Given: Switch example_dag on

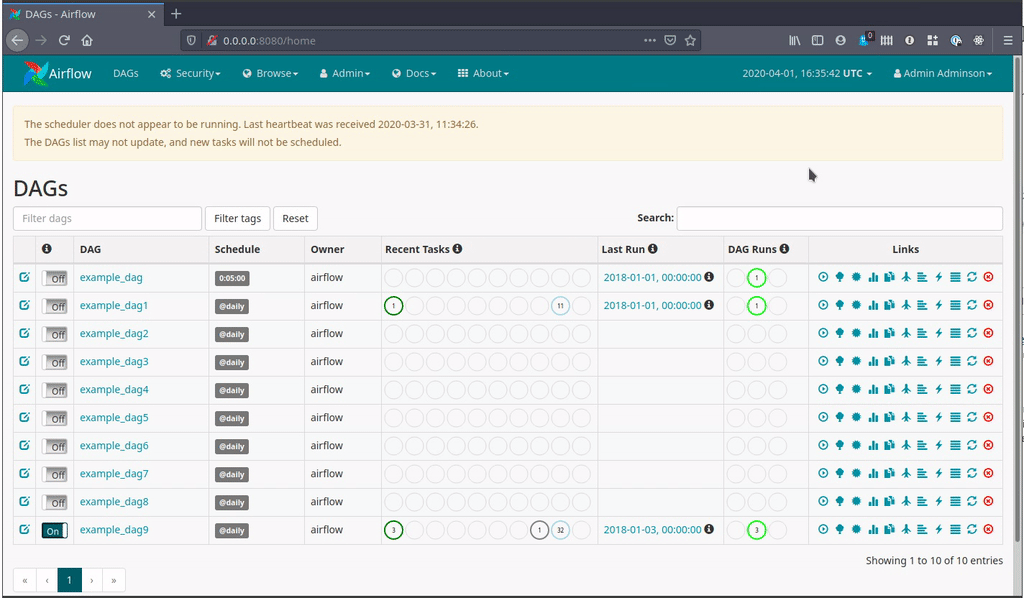Looking at the screenshot, I should pyautogui.click(x=55, y=278).
